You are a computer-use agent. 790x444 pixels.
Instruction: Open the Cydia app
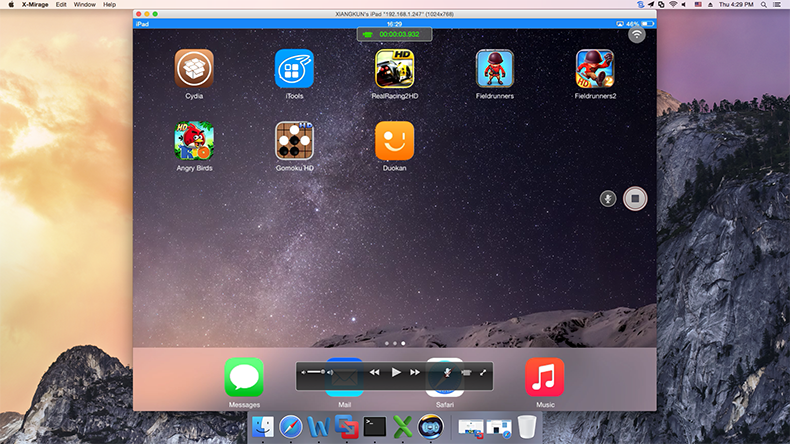(x=194, y=69)
